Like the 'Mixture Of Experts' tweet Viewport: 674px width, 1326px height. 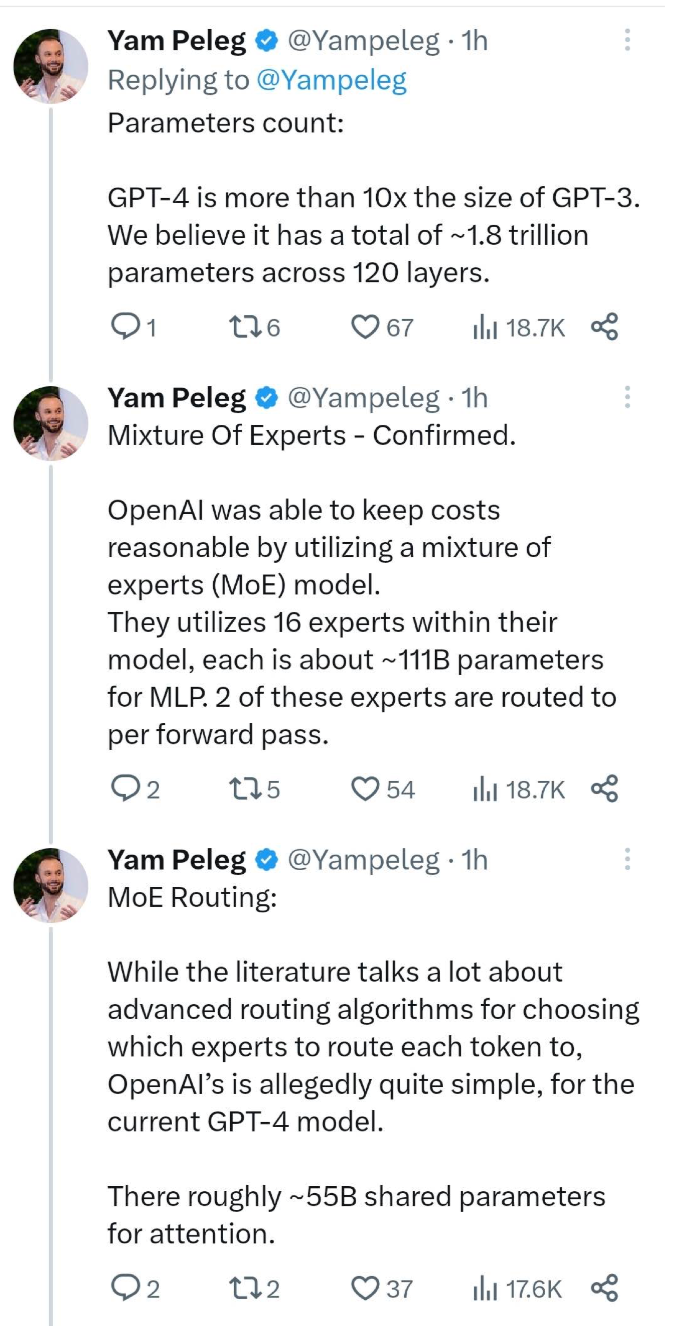pyautogui.click(x=383, y=789)
